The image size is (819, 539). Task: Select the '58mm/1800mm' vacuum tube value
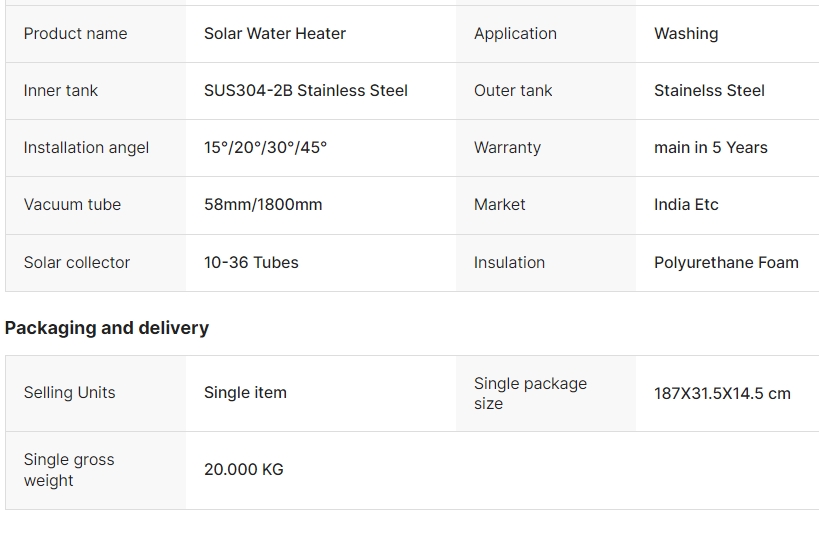[x=263, y=204]
